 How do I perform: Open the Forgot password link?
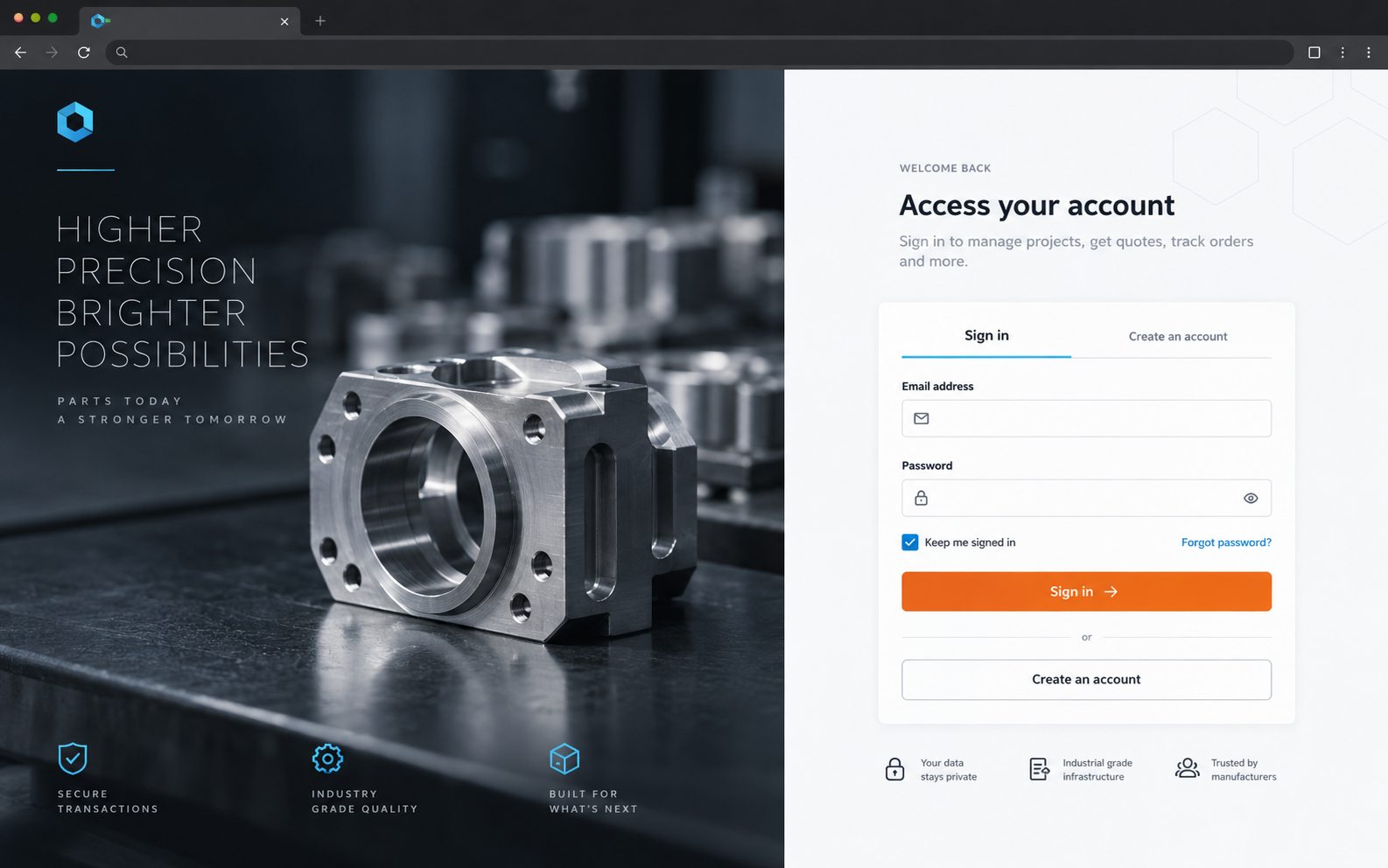pyautogui.click(x=1226, y=542)
